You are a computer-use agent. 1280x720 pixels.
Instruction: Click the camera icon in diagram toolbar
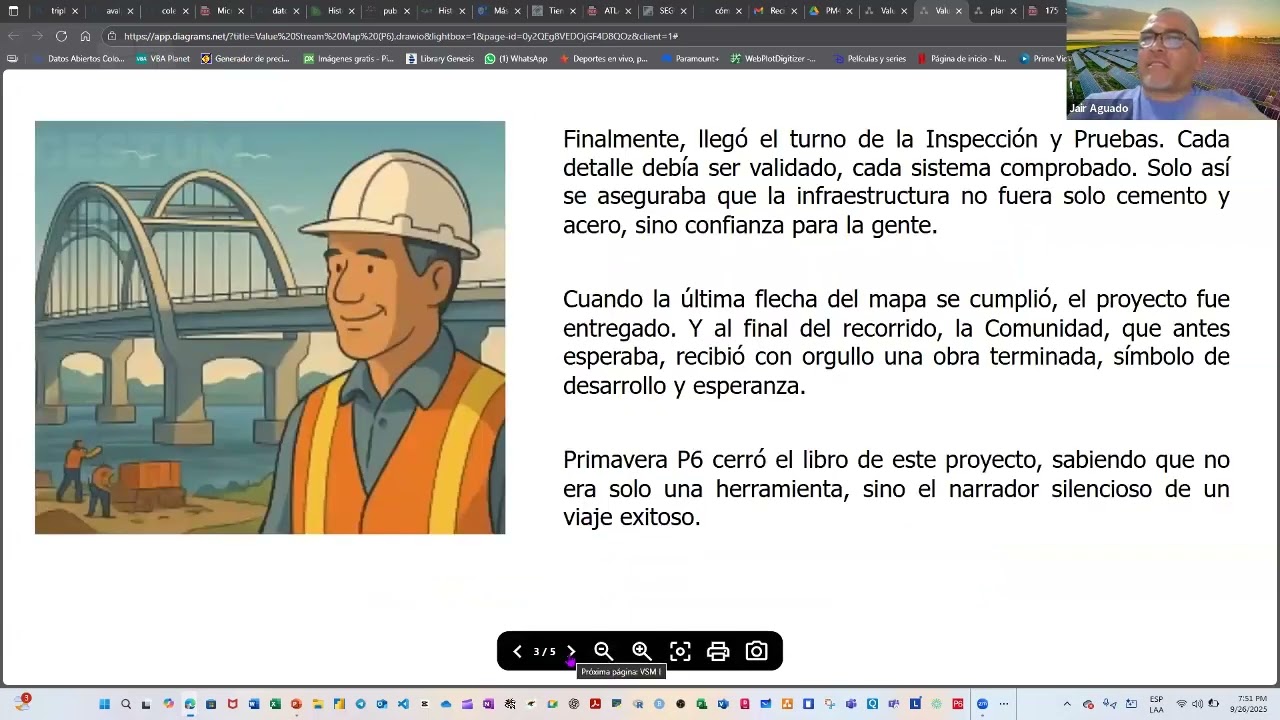pyautogui.click(x=756, y=651)
